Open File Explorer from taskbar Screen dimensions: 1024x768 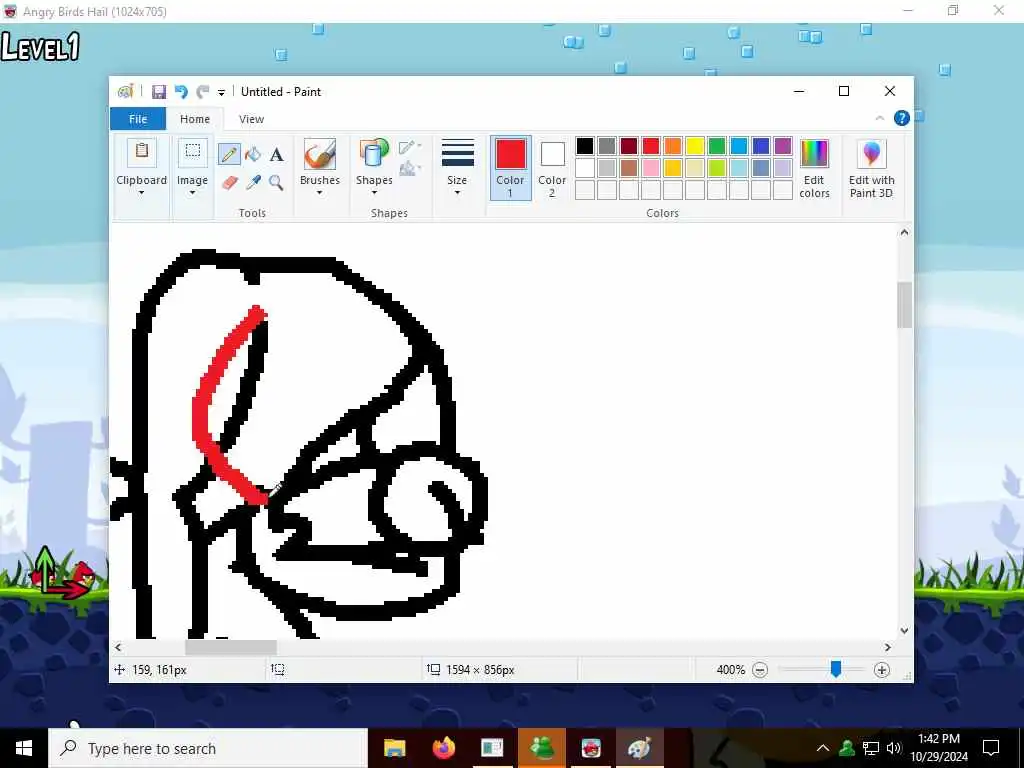[394, 748]
